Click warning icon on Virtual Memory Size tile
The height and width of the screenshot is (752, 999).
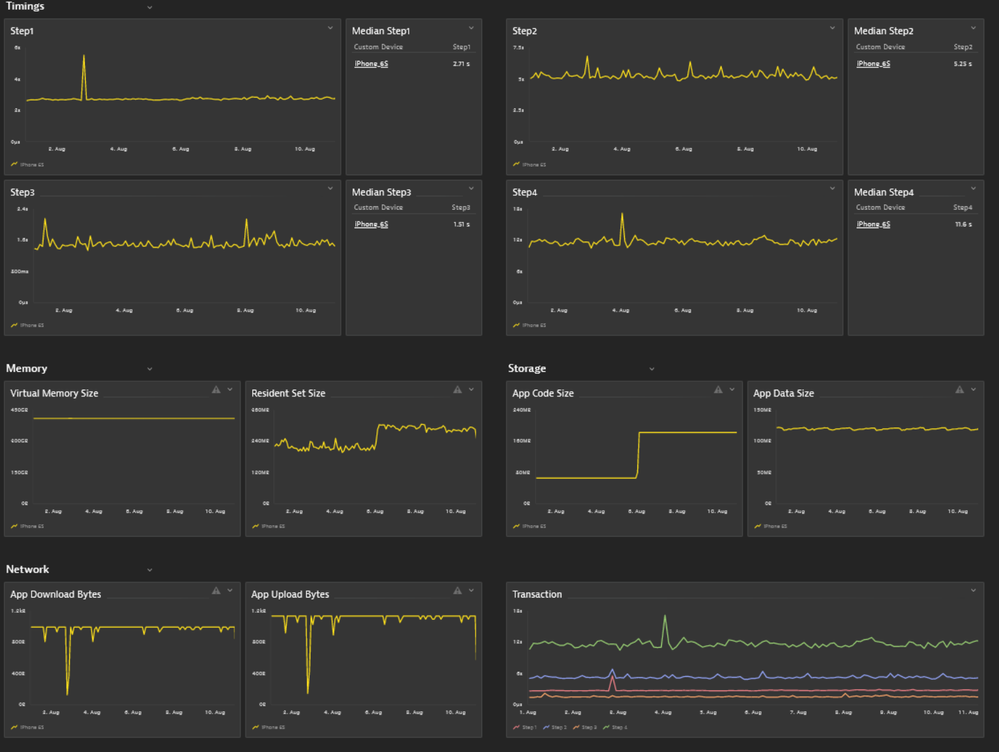[216, 390]
